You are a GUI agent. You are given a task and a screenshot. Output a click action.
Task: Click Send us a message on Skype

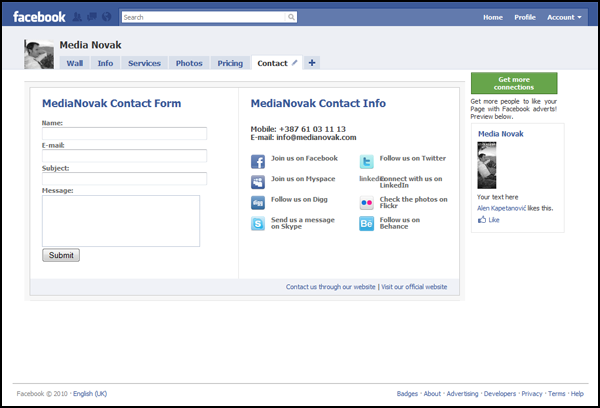tap(303, 223)
